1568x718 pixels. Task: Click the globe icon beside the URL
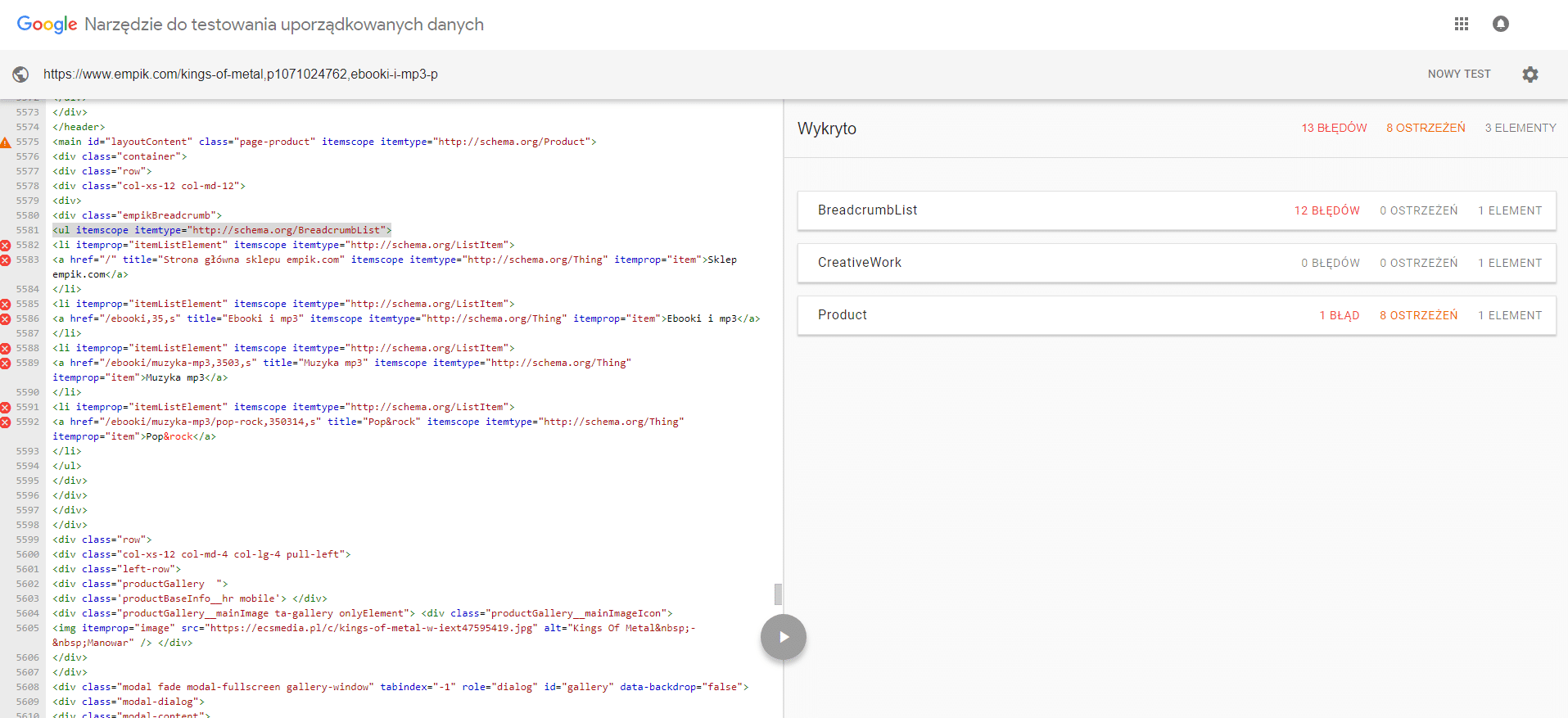point(20,75)
